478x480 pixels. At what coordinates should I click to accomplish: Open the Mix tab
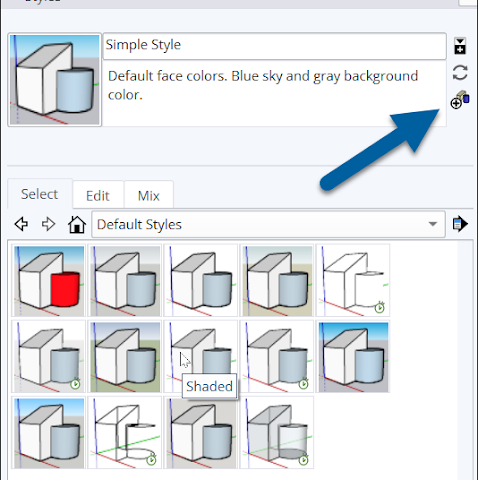[x=149, y=196]
